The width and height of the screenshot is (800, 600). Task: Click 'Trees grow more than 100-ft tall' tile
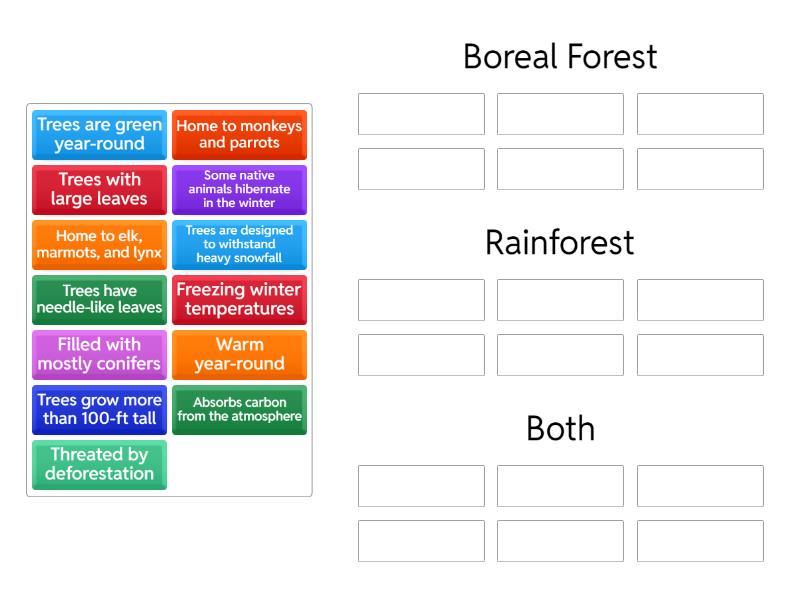tap(99, 410)
